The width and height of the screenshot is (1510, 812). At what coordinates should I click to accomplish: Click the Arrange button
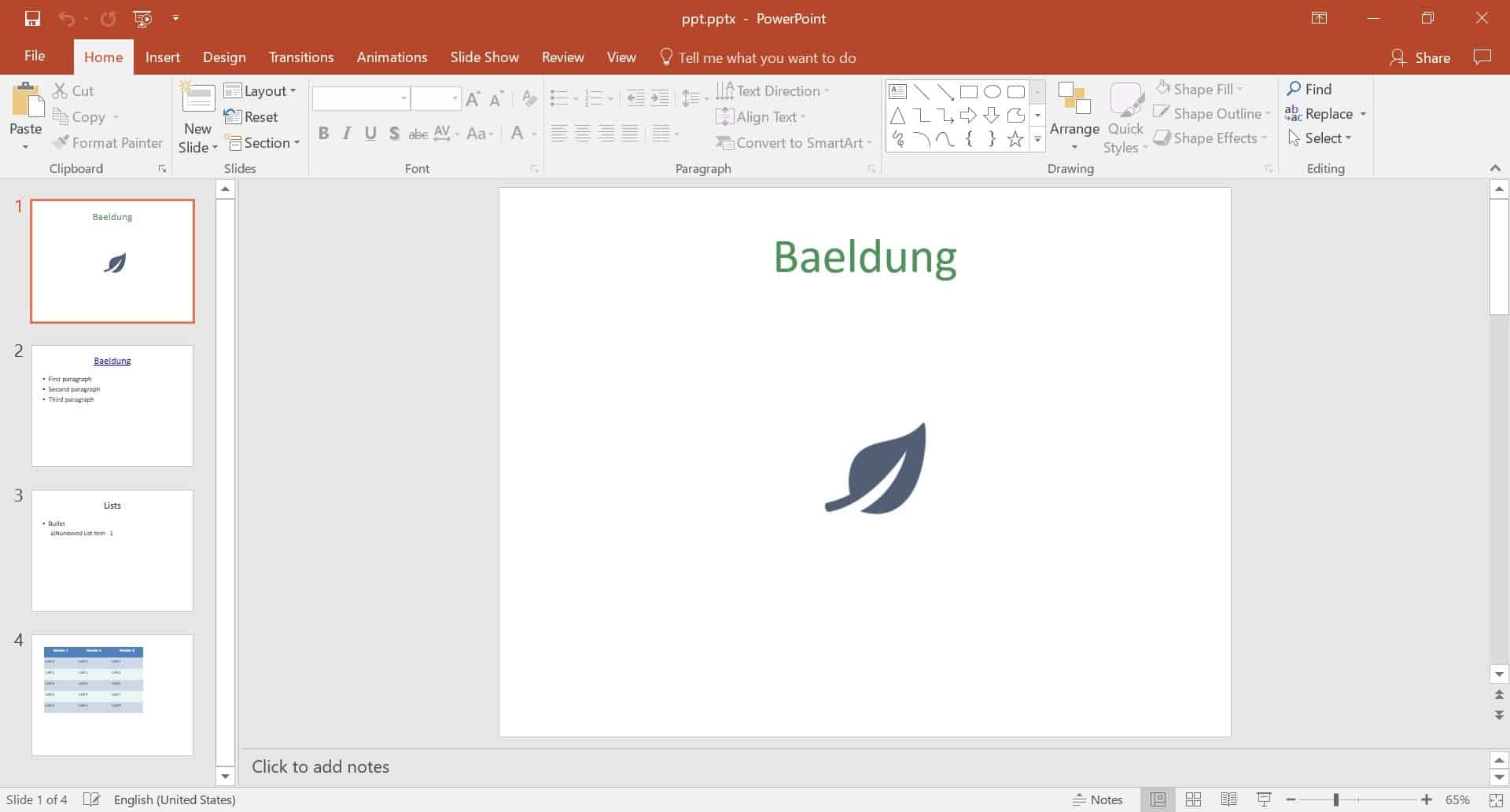coord(1074,117)
